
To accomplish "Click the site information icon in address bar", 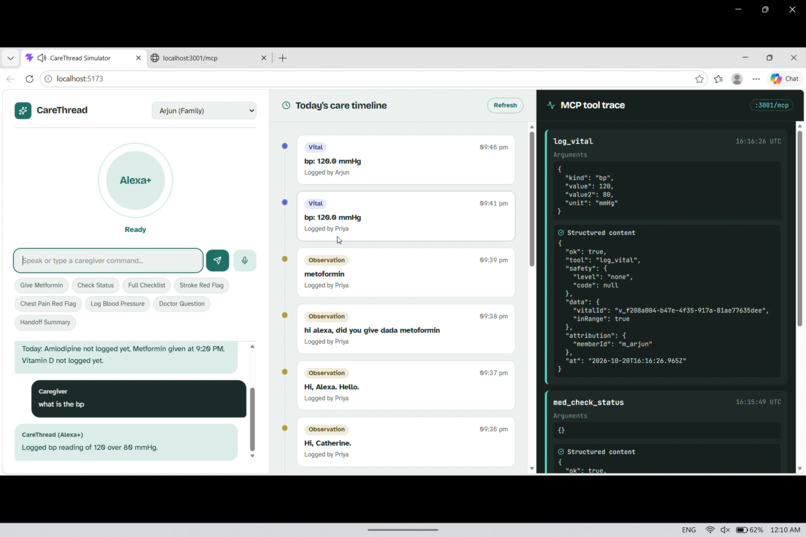I will pyautogui.click(x=48, y=79).
